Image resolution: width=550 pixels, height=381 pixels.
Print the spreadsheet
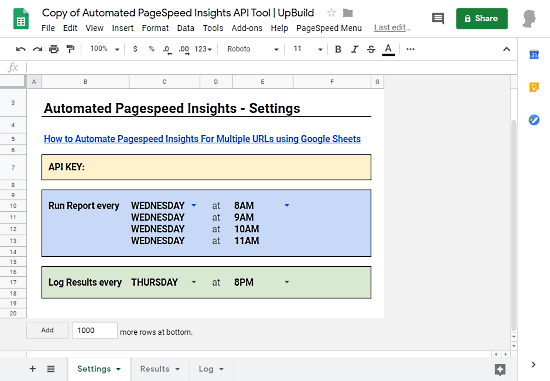(54, 49)
